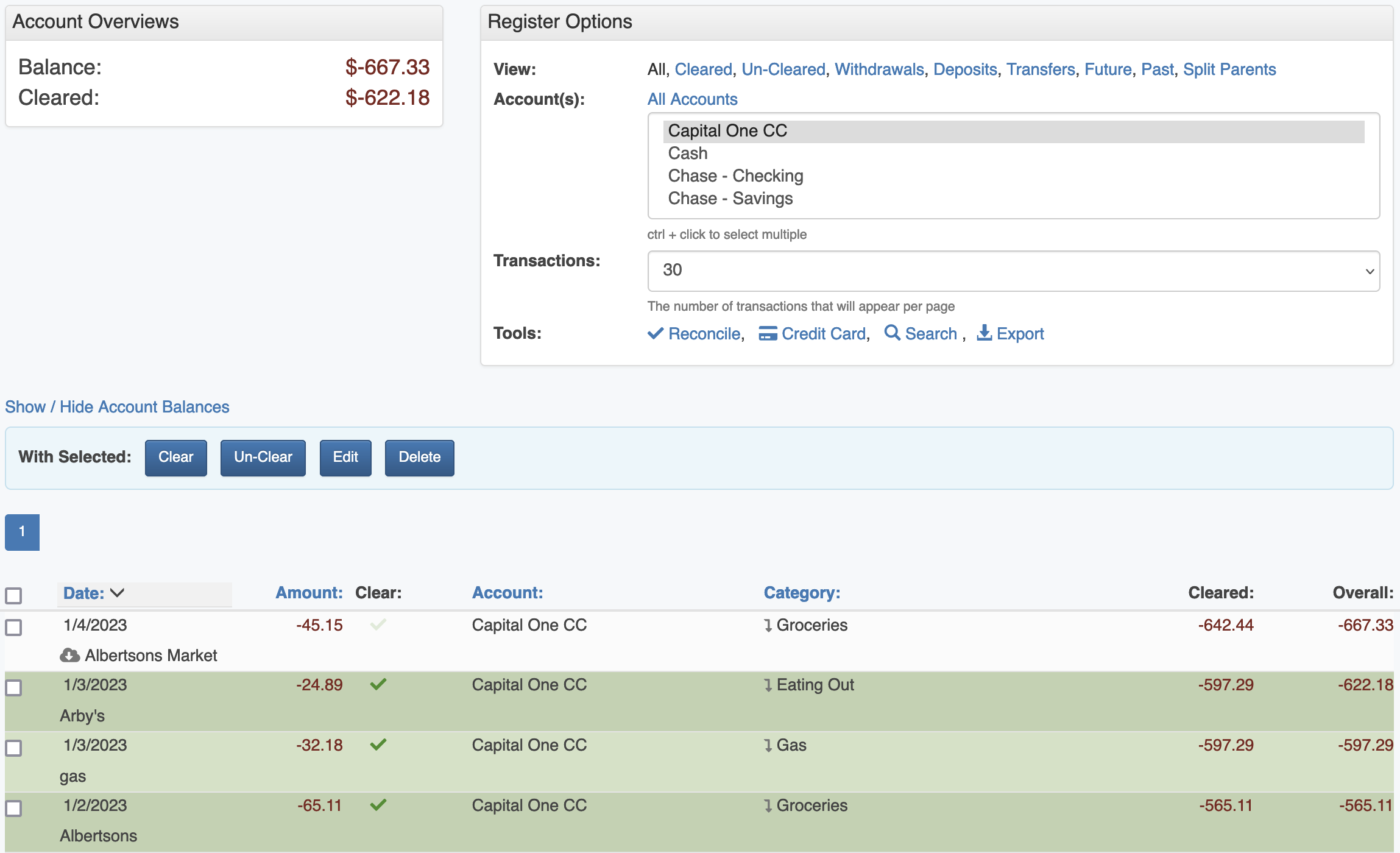Click the Search magnifier icon
This screenshot has width=1400, height=853.
[892, 333]
